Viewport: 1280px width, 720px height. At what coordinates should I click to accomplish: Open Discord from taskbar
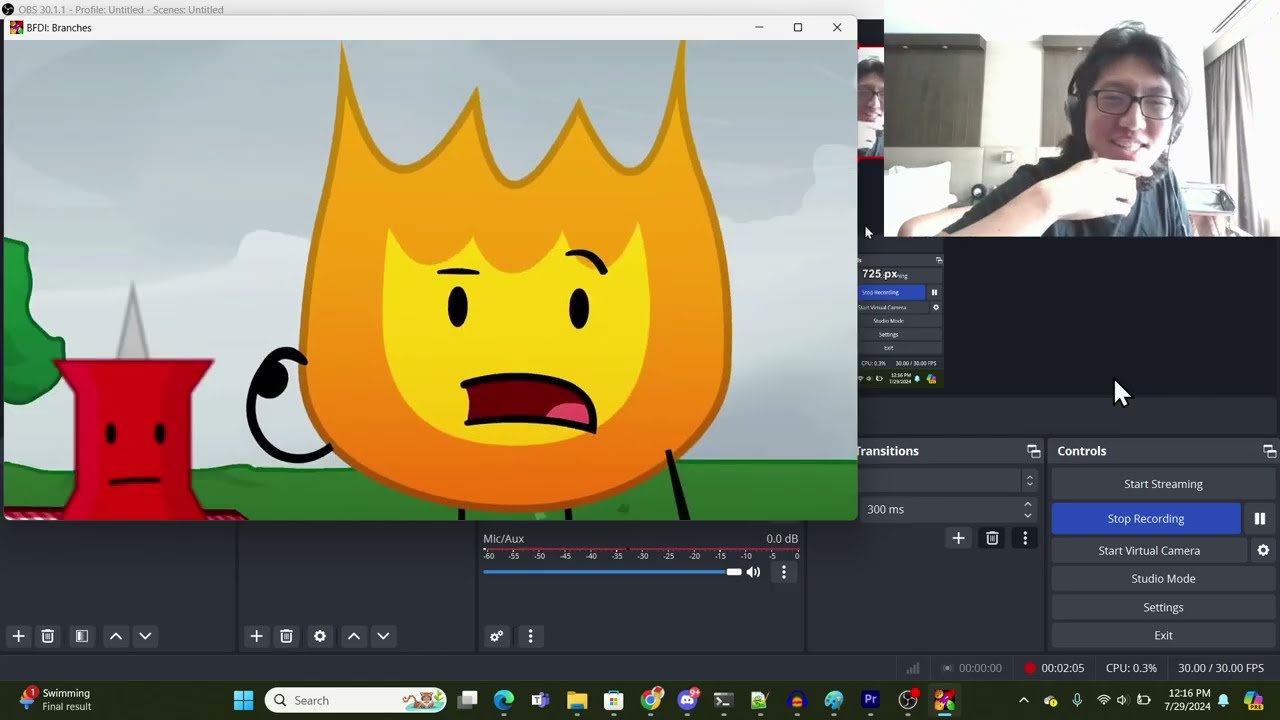click(x=687, y=700)
